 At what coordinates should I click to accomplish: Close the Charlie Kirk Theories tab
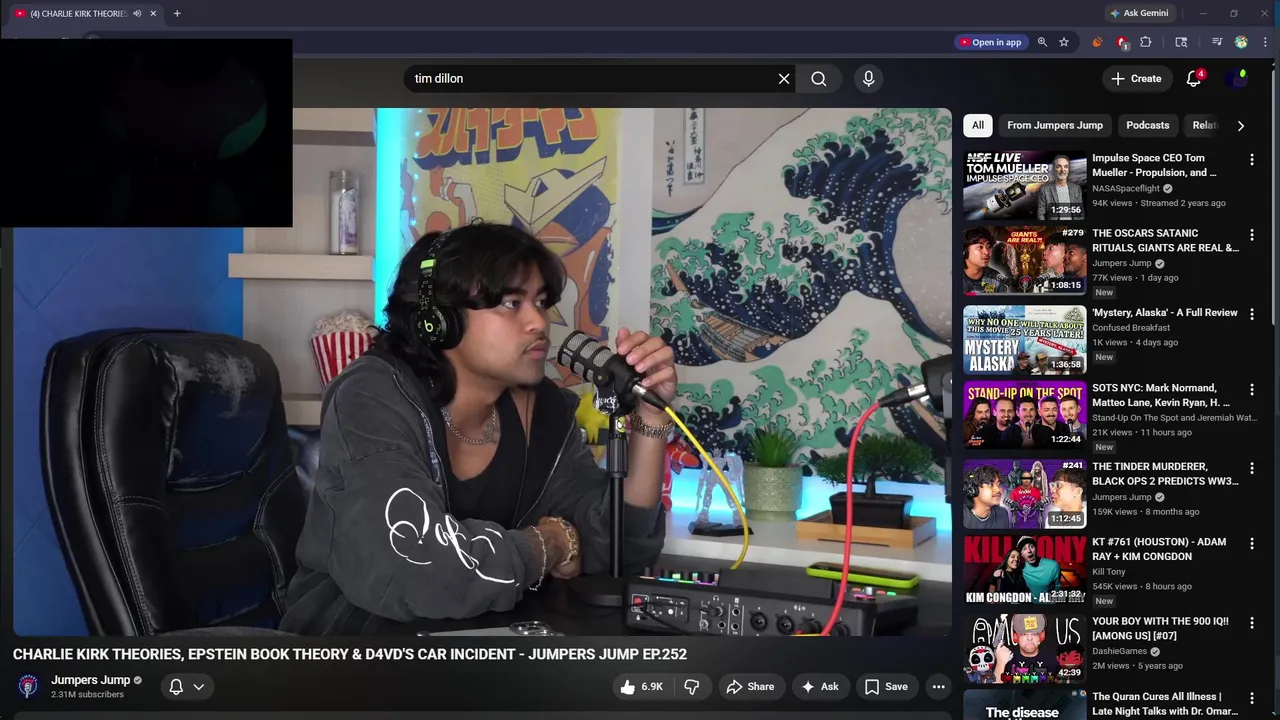153,14
